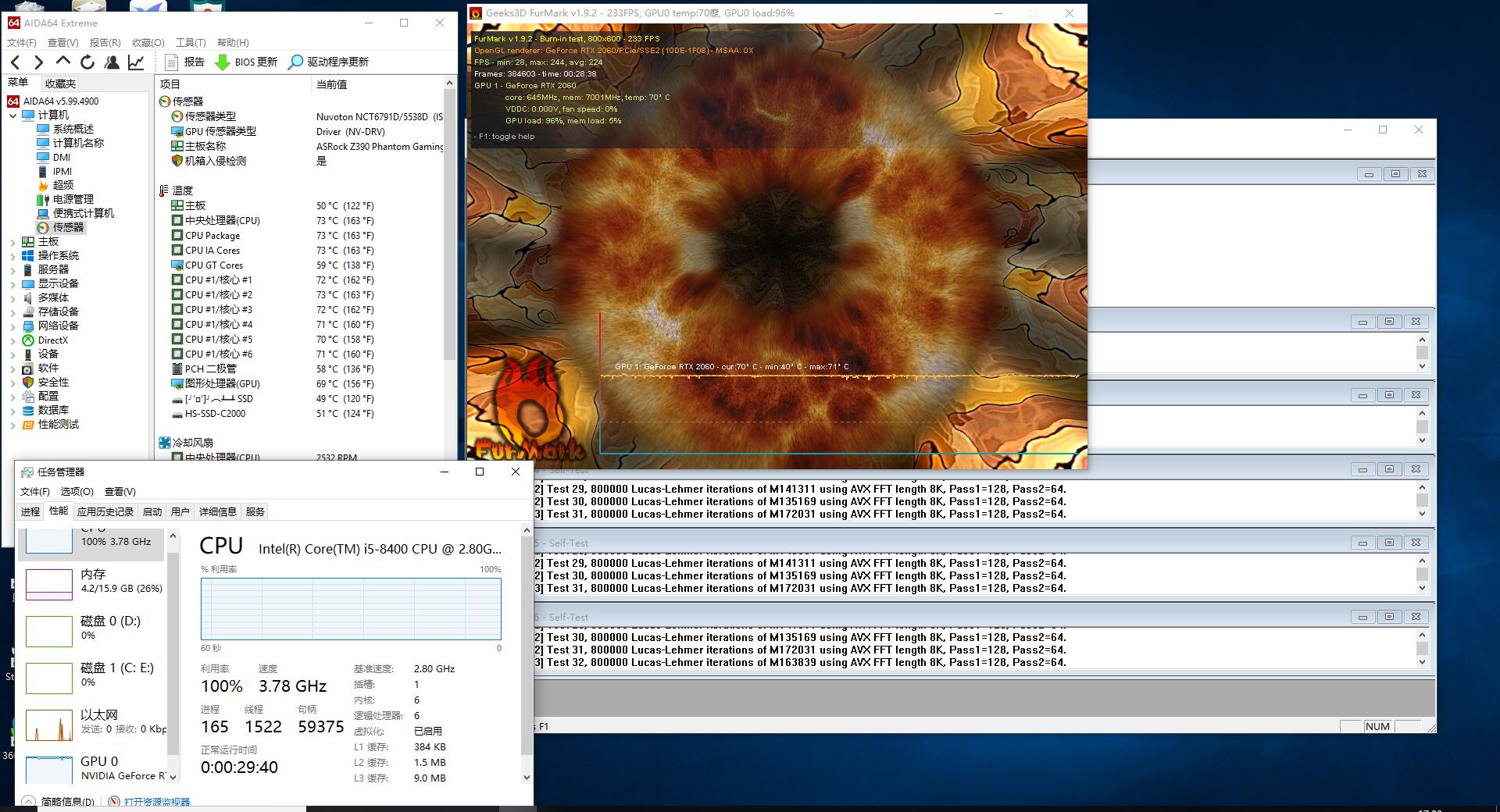Expand the 操作系统 tree node
1500x812 pixels.
tap(13, 256)
